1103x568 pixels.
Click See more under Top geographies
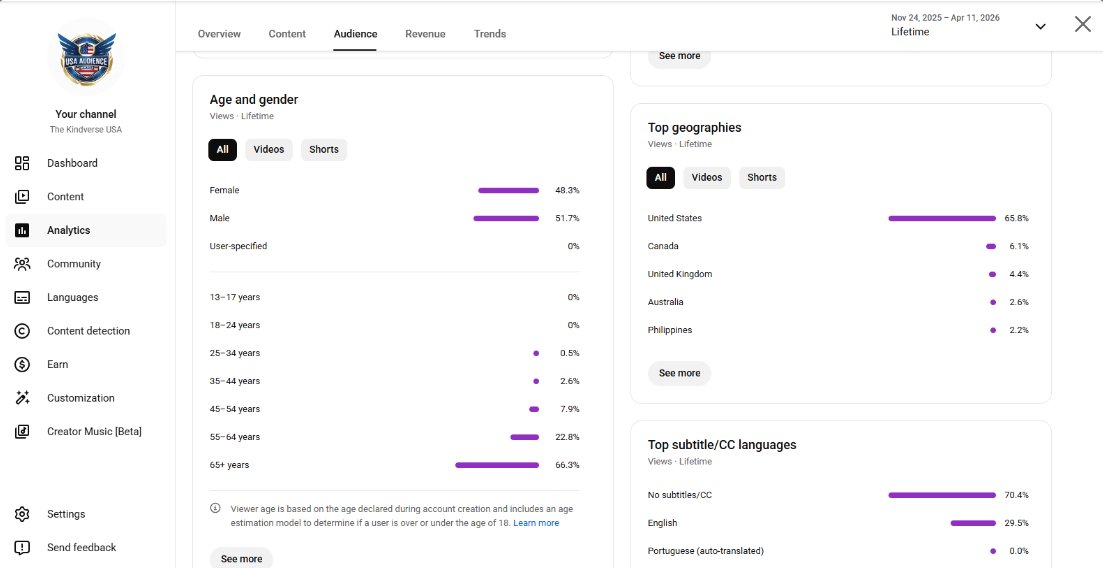[680, 374]
